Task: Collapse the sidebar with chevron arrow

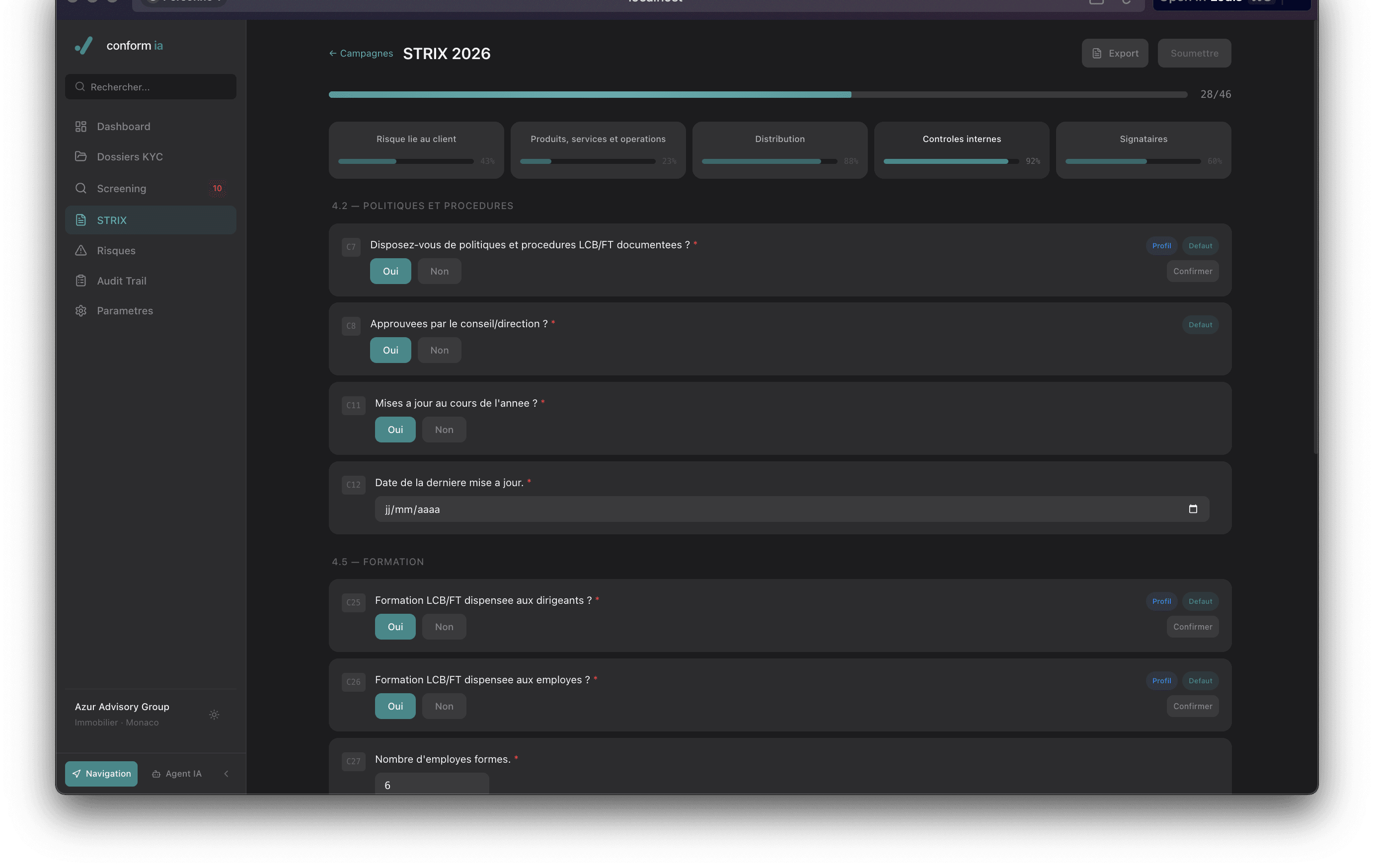Action: pyautogui.click(x=227, y=774)
